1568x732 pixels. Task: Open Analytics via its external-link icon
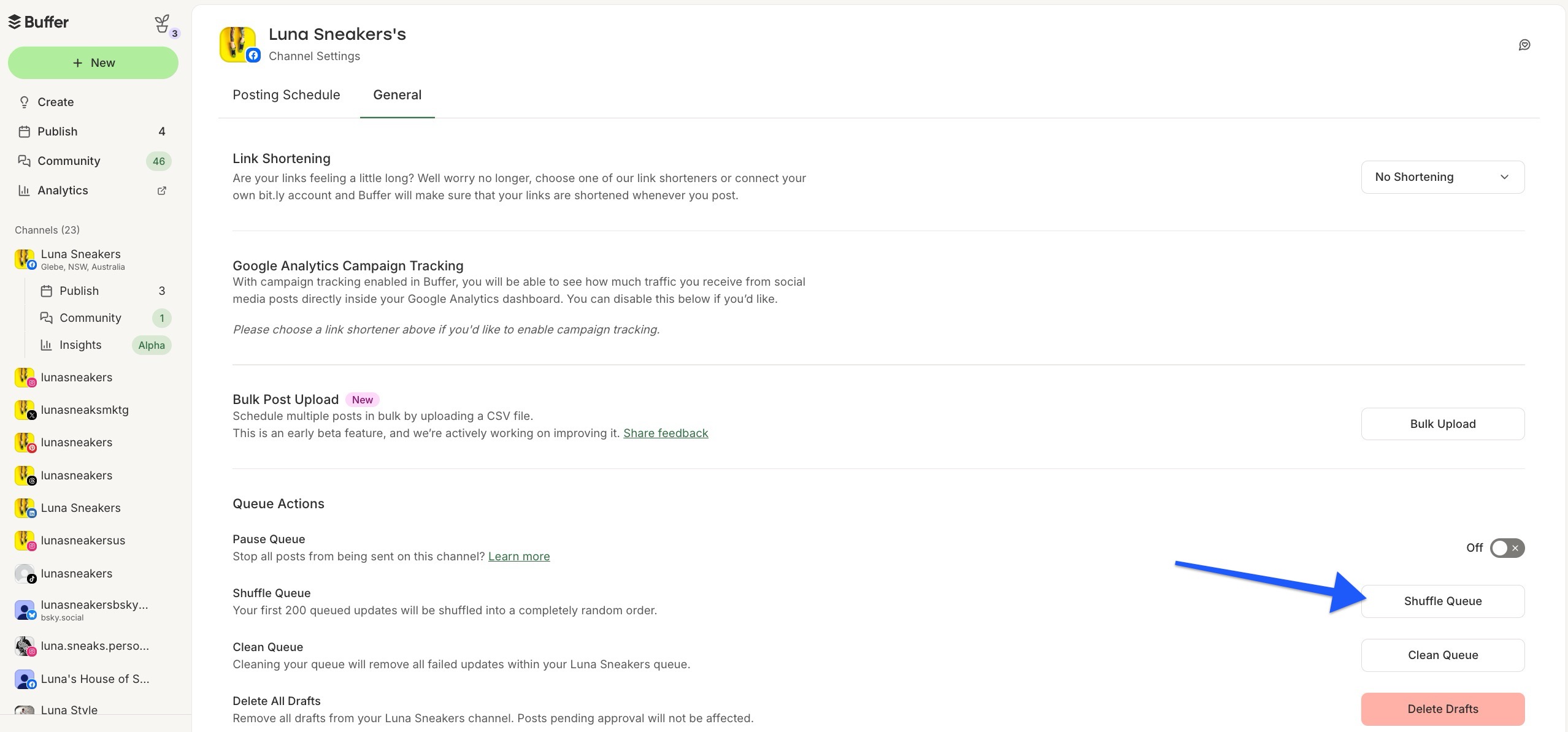(x=161, y=191)
